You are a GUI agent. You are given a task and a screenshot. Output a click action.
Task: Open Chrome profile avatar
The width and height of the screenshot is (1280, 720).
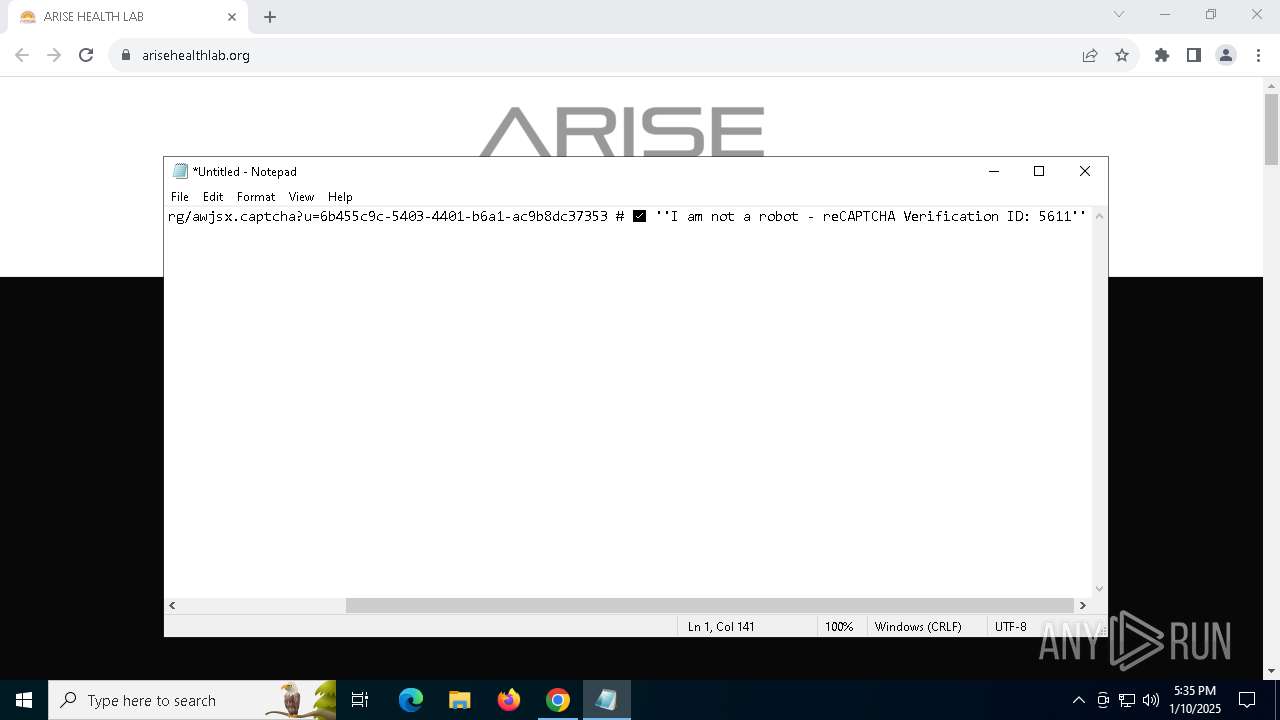pyautogui.click(x=1226, y=55)
